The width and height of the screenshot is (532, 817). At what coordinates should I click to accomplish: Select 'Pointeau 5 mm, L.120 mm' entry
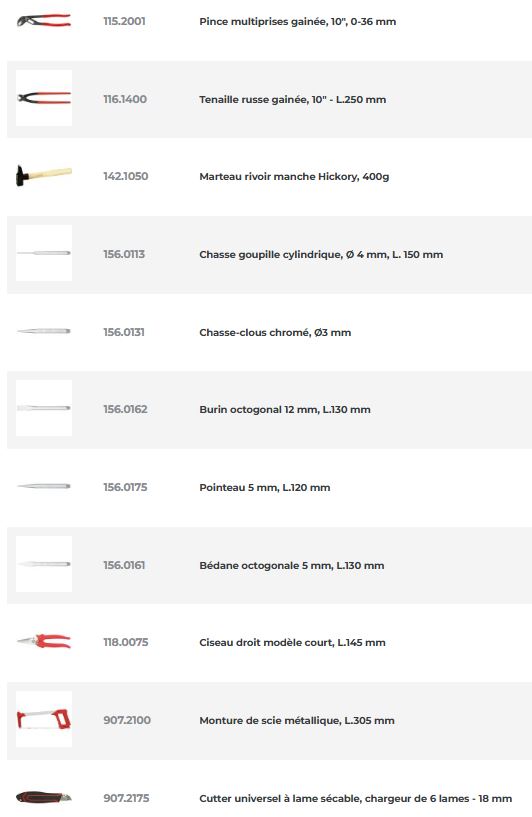pos(265,488)
